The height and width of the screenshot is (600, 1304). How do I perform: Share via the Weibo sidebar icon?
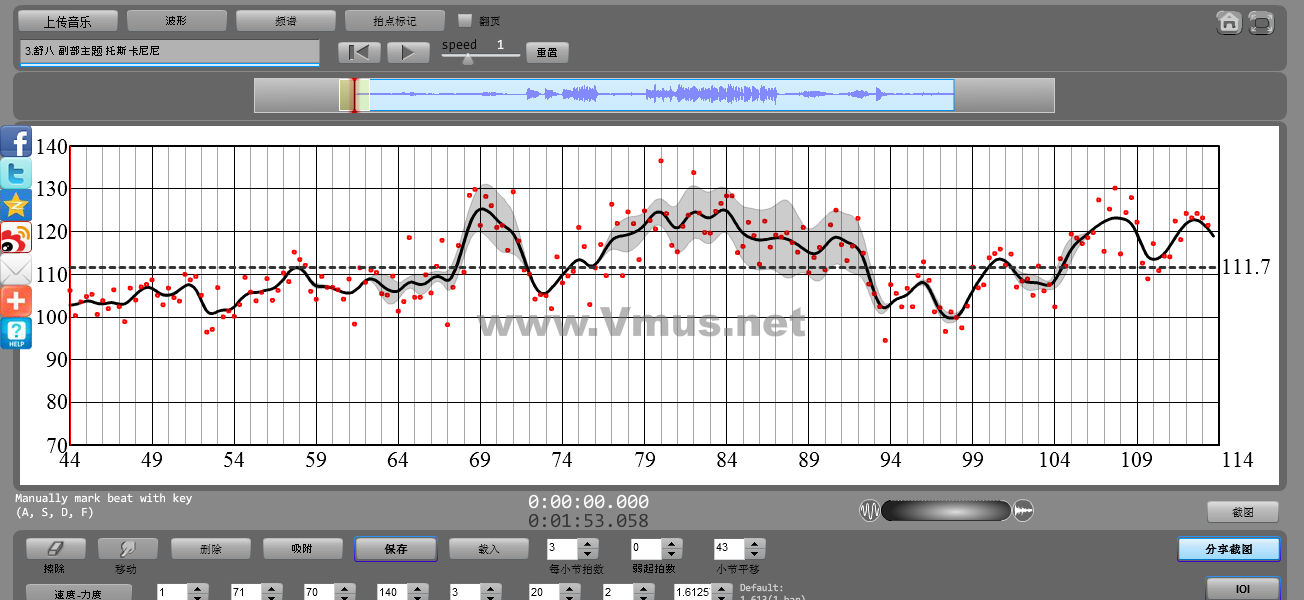[16, 238]
